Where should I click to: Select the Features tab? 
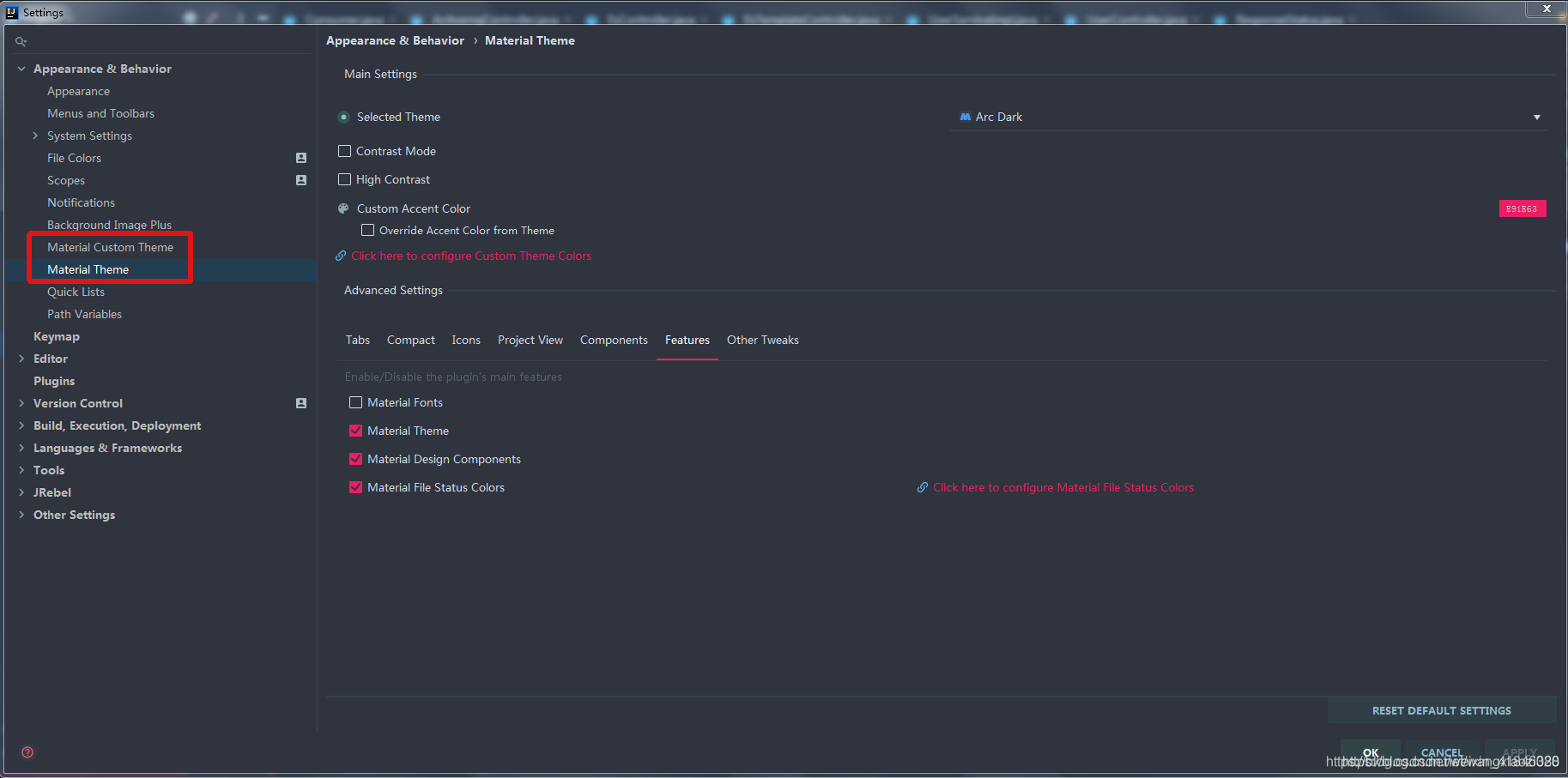687,340
